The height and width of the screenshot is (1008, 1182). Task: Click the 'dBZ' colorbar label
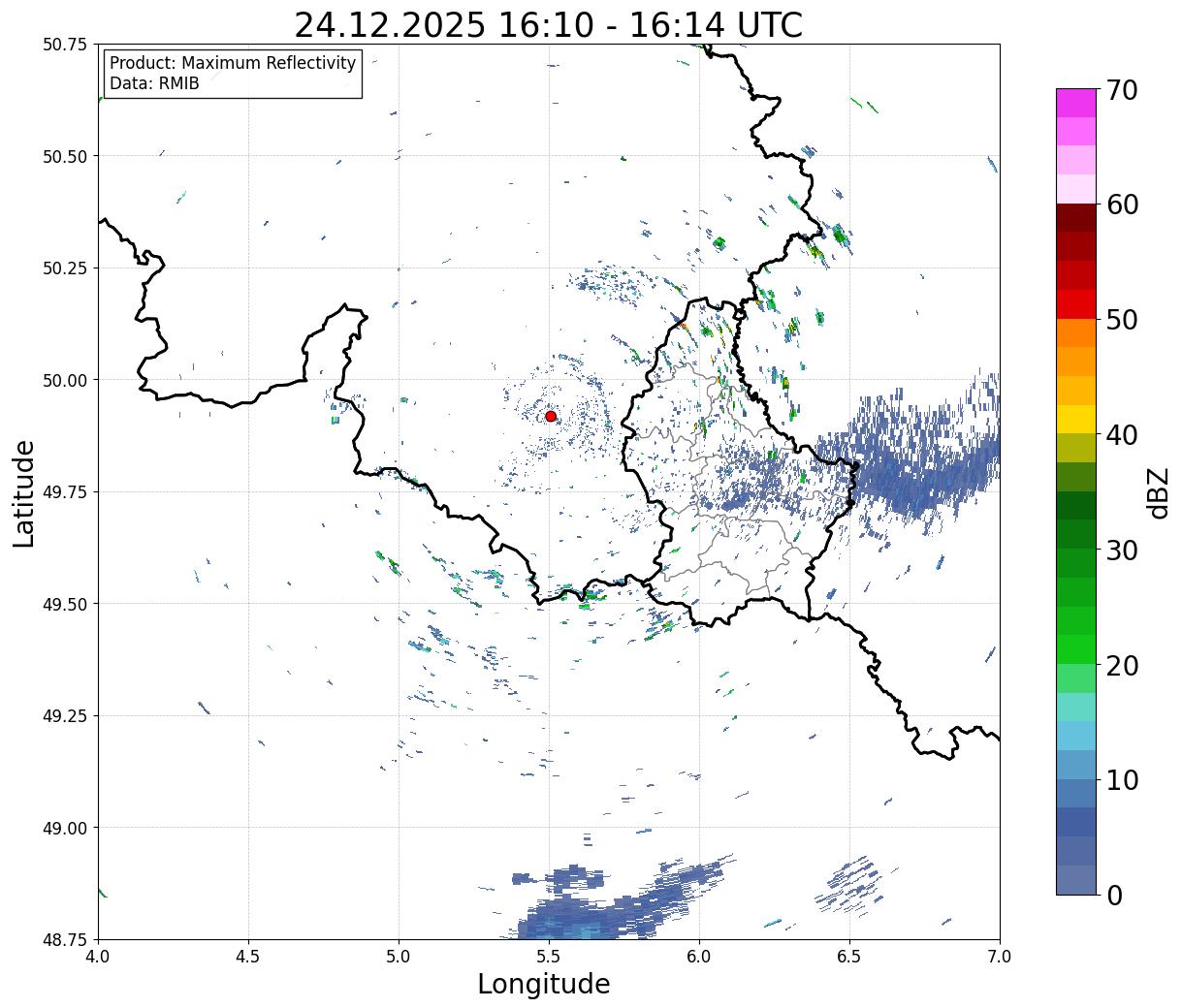[1158, 491]
